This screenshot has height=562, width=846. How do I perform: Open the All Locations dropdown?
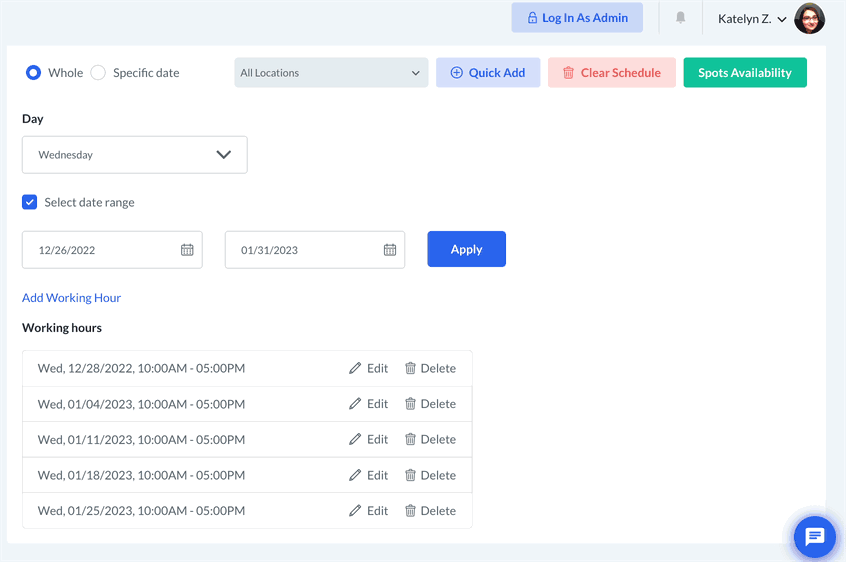click(331, 73)
